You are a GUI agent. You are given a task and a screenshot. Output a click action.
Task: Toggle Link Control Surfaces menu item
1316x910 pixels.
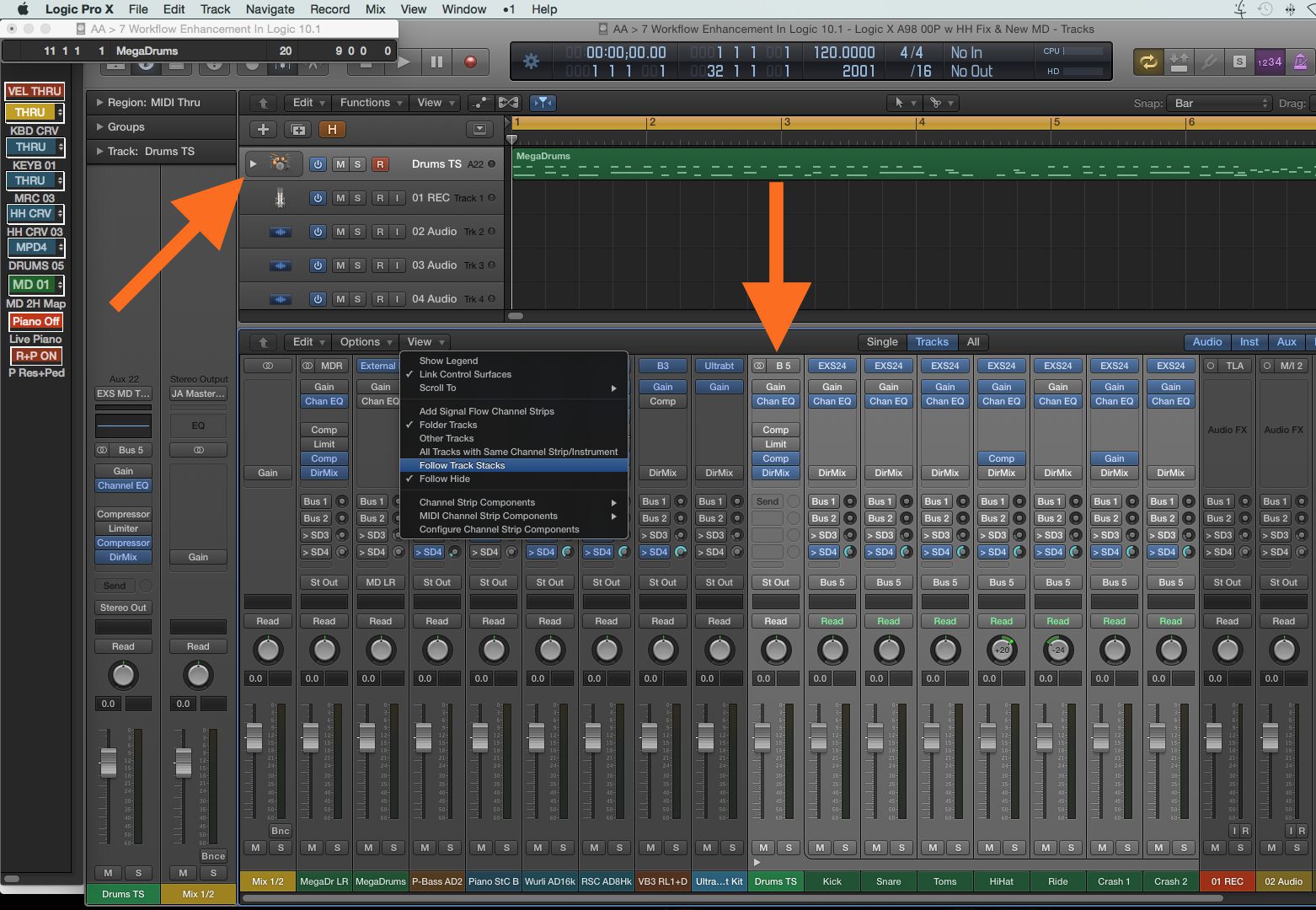pos(514,374)
